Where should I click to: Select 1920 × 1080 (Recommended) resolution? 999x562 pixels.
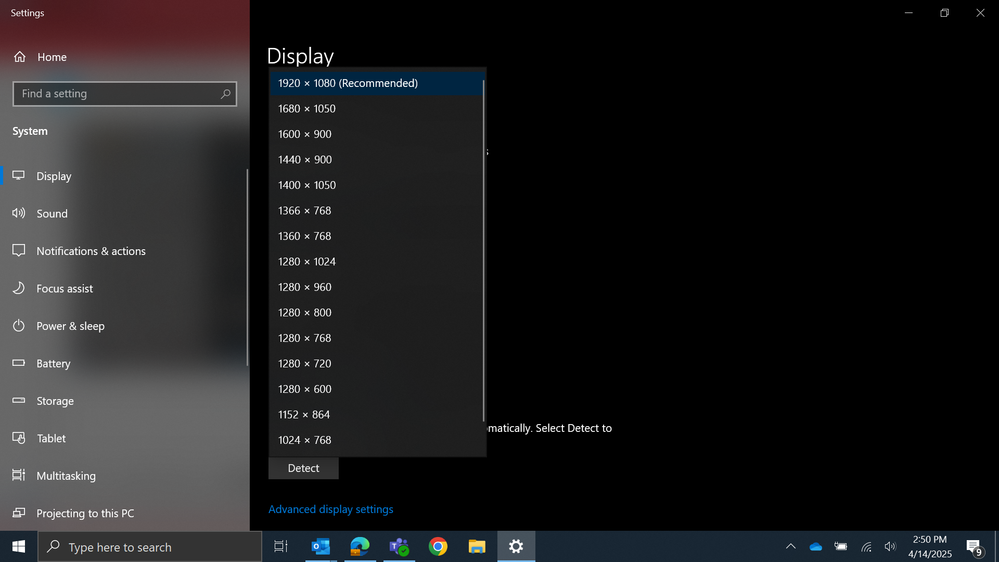pos(348,83)
